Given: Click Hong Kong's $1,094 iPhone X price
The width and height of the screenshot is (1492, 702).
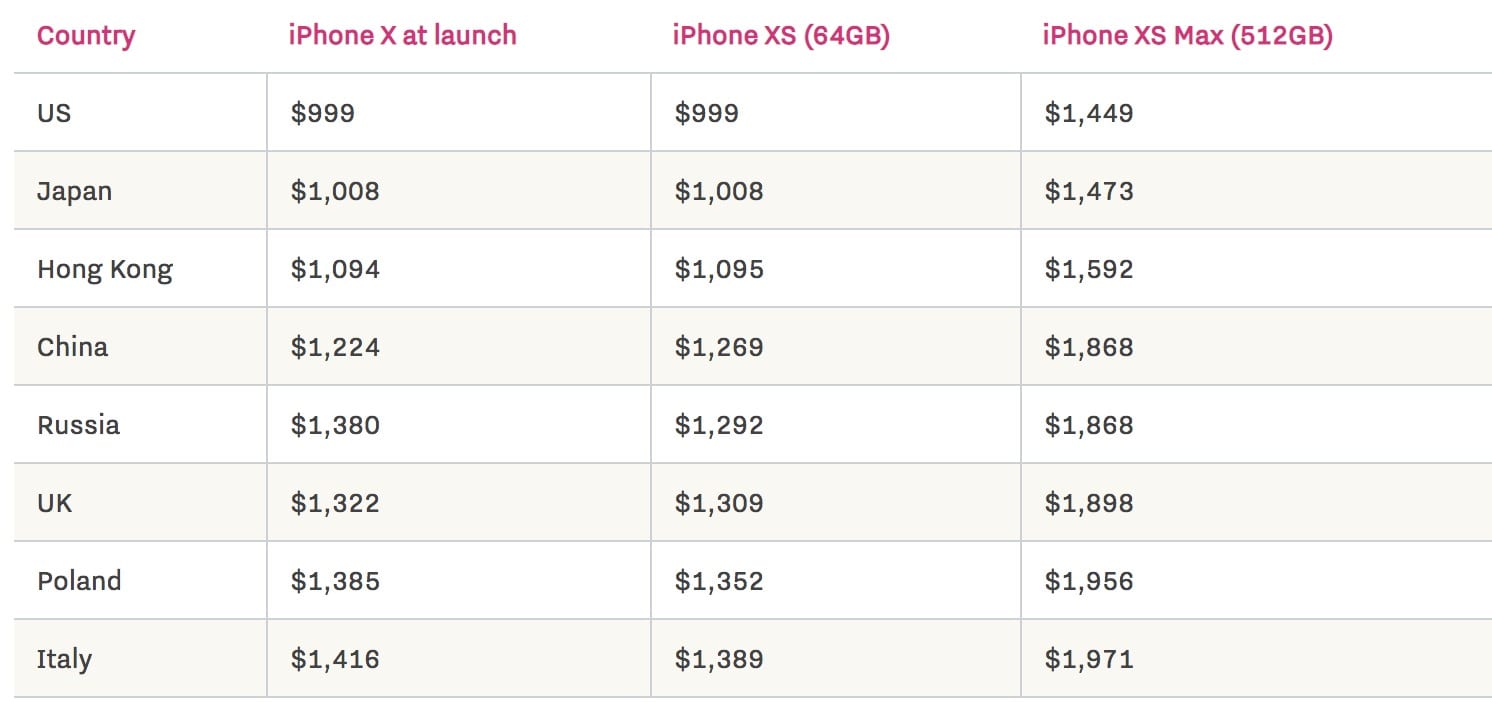Looking at the screenshot, I should tap(335, 269).
